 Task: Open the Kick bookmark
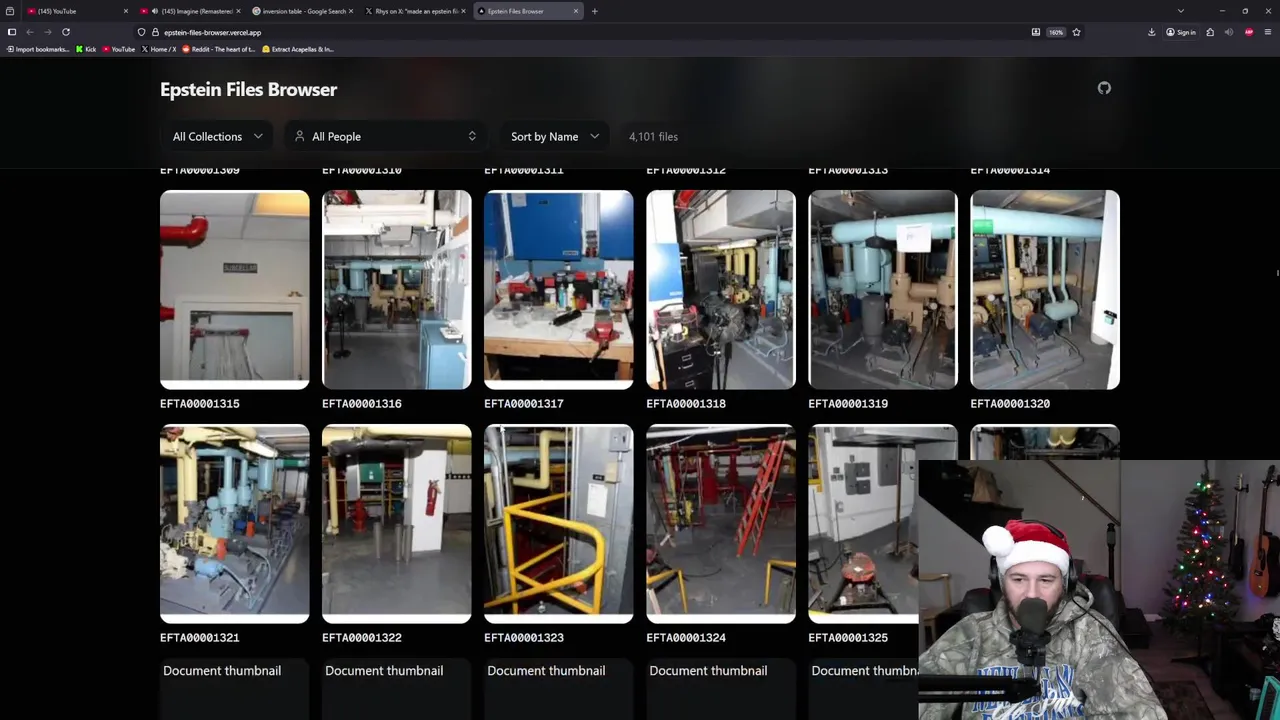click(x=86, y=49)
